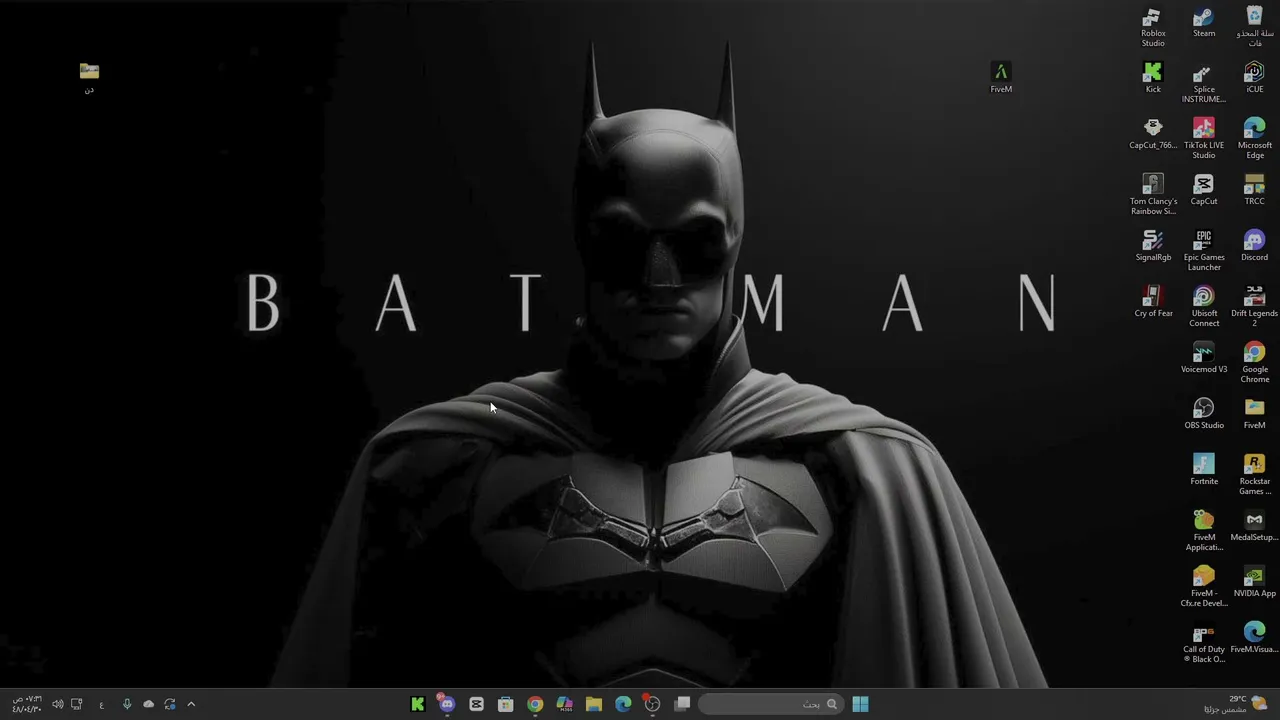Click the OBS Studio desktop shortcut
Image resolution: width=1280 pixels, height=720 pixels.
click(1204, 414)
